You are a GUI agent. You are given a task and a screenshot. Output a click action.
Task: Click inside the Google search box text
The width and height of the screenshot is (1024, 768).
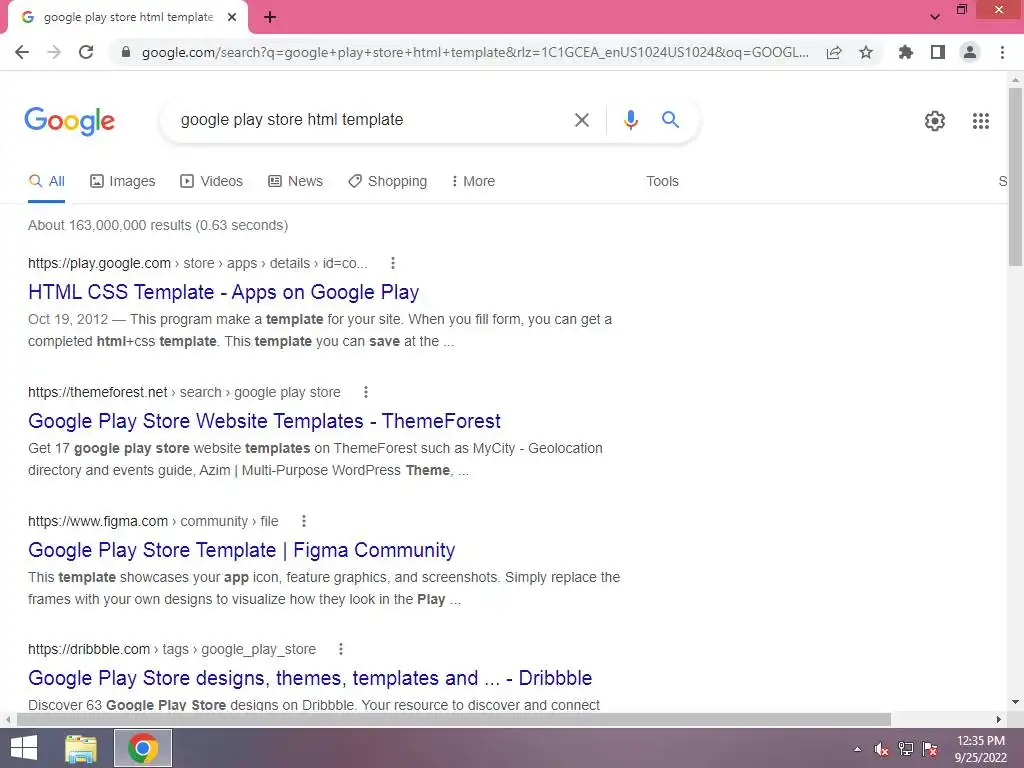click(292, 120)
